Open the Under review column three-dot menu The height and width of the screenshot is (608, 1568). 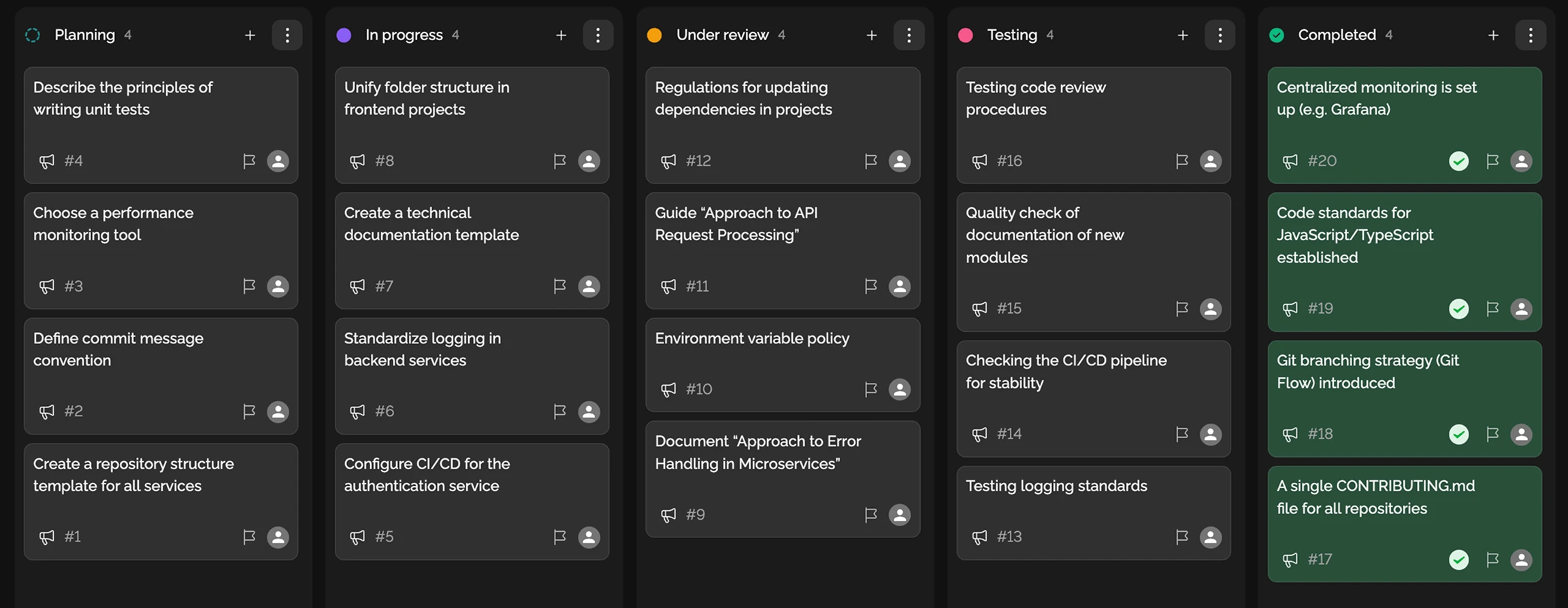point(909,35)
